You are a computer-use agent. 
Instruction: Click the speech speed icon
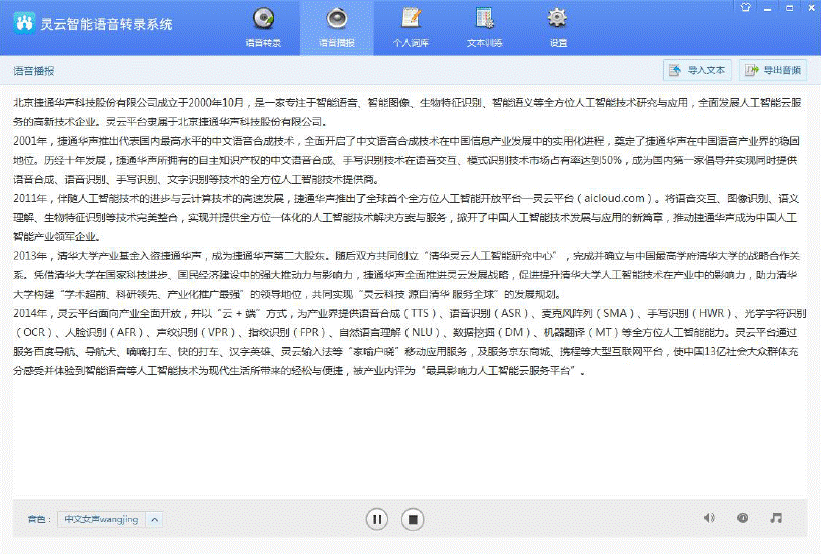coord(742,518)
